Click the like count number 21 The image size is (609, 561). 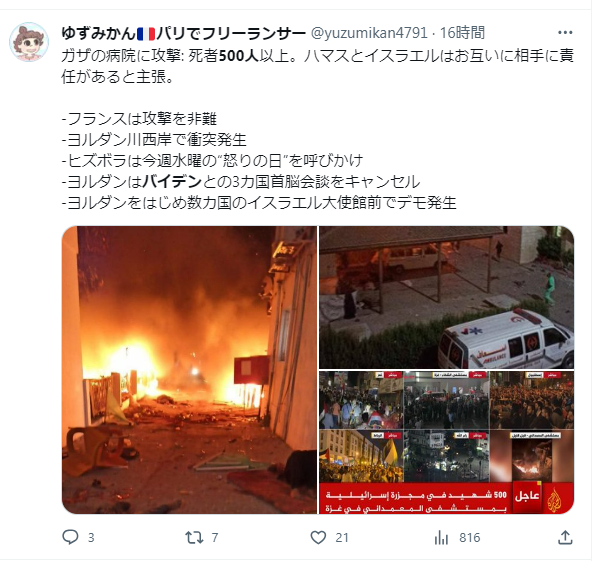point(342,538)
